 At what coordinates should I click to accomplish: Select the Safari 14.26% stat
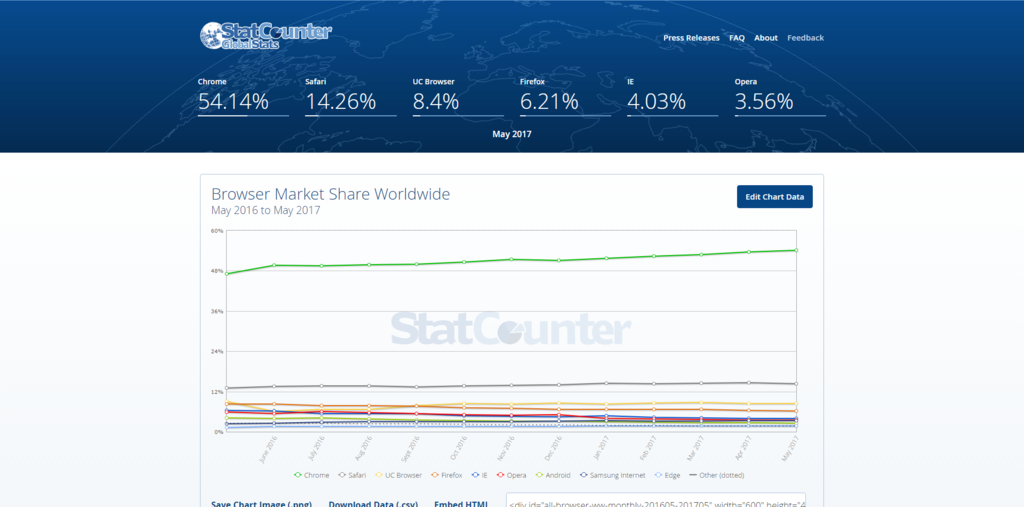click(350, 97)
